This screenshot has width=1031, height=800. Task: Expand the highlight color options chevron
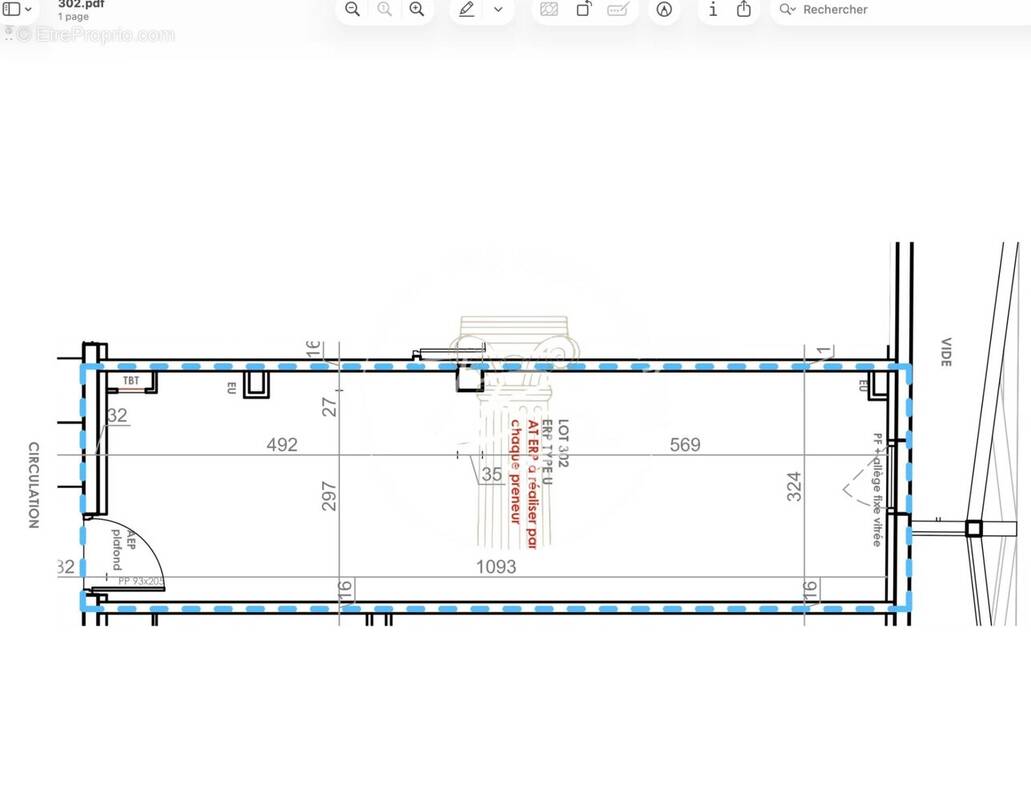pos(498,9)
